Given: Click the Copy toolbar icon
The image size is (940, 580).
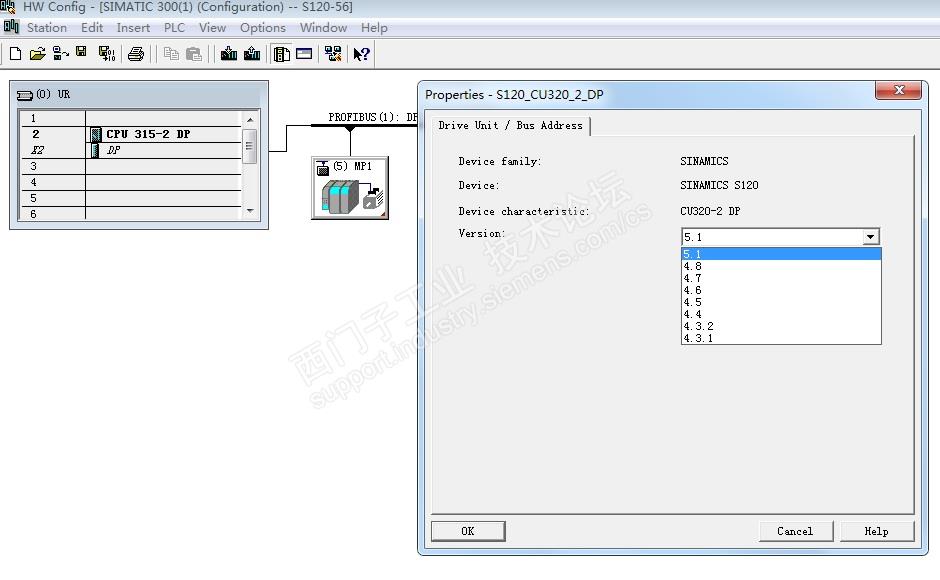Looking at the screenshot, I should click(x=171, y=54).
